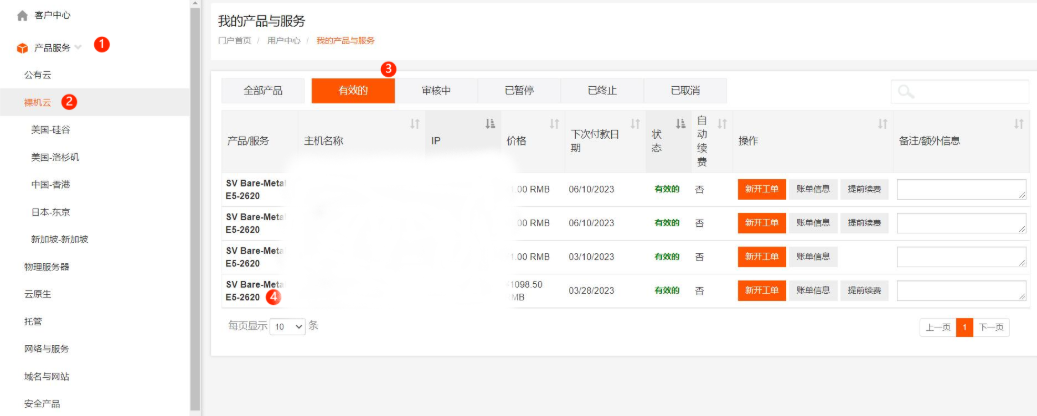Open 账单信息 in the 03/10/2023 row
The width and height of the screenshot is (1037, 416).
(813, 257)
